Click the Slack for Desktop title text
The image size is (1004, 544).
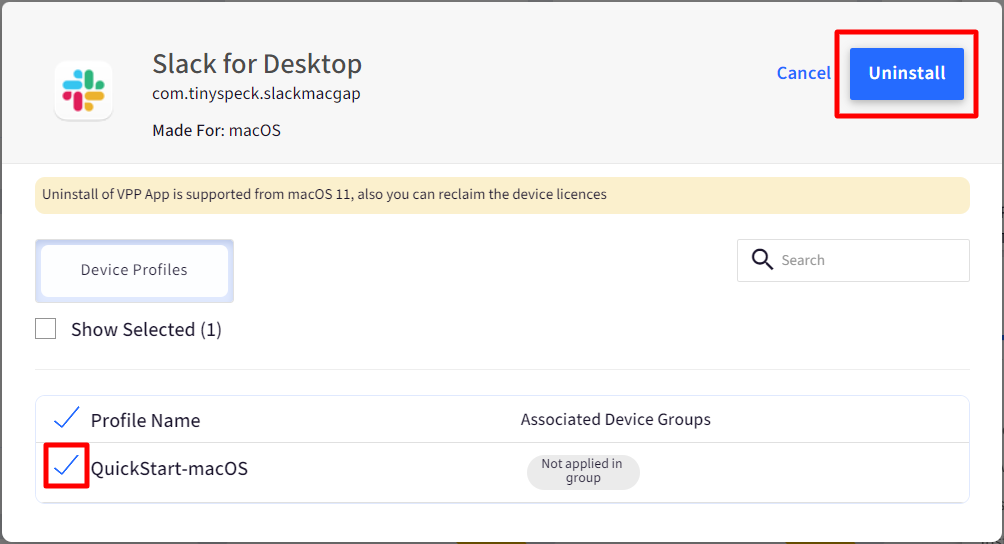pyautogui.click(x=257, y=64)
